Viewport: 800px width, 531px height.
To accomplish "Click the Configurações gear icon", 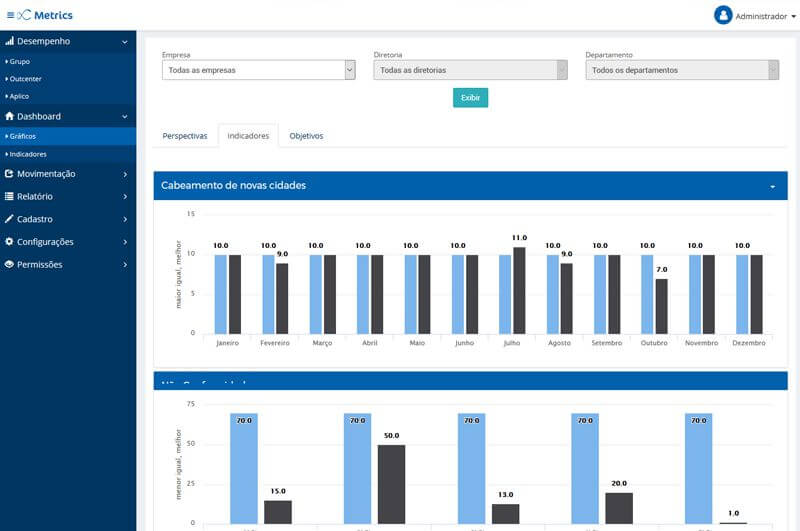I will tap(9, 241).
